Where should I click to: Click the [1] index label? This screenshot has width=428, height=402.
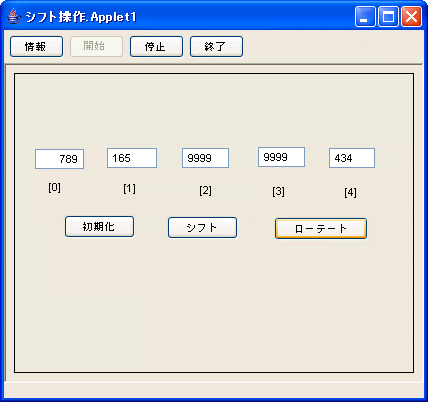coord(129,189)
